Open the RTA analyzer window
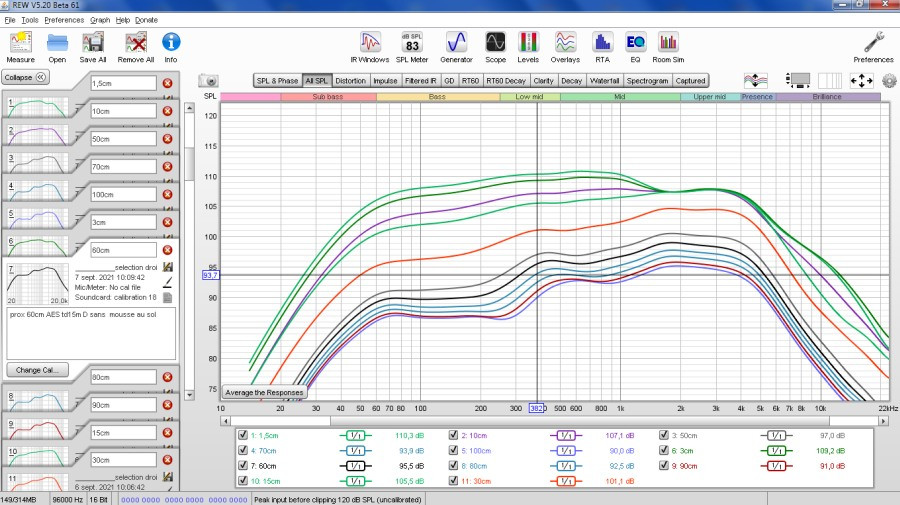This screenshot has width=900, height=505. click(602, 42)
